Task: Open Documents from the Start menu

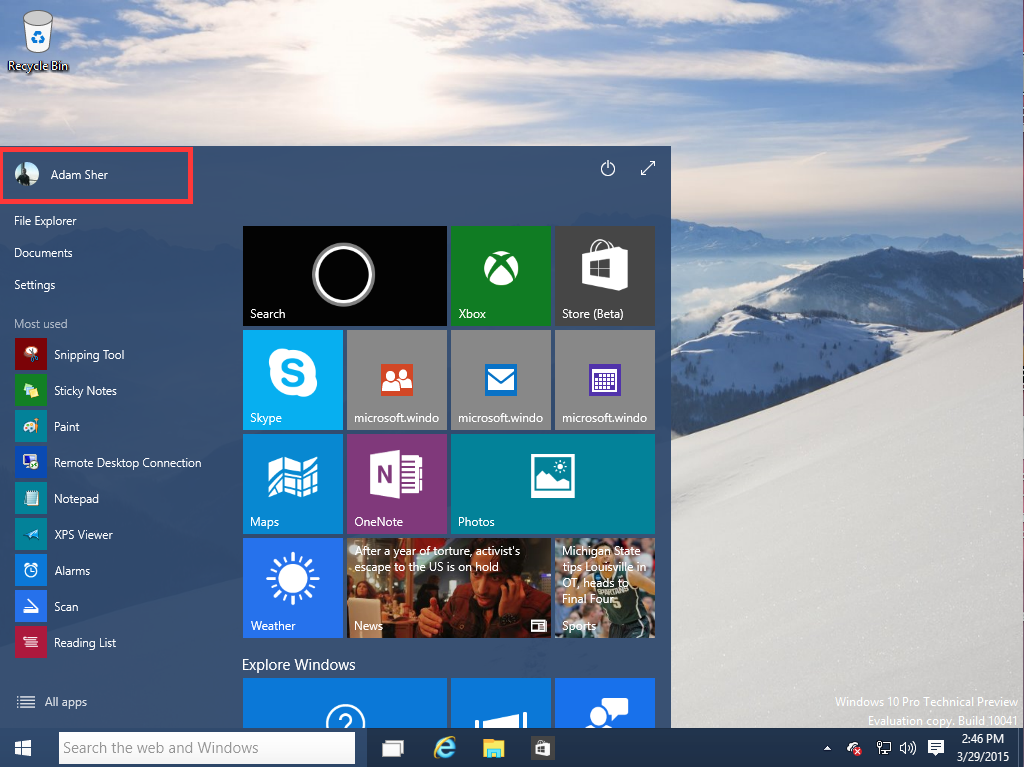Action: click(x=43, y=253)
